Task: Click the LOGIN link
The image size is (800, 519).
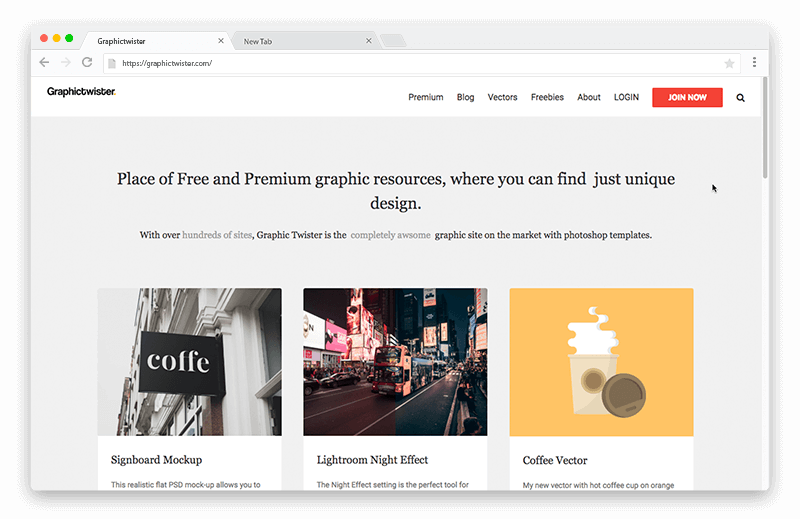Action: [626, 98]
